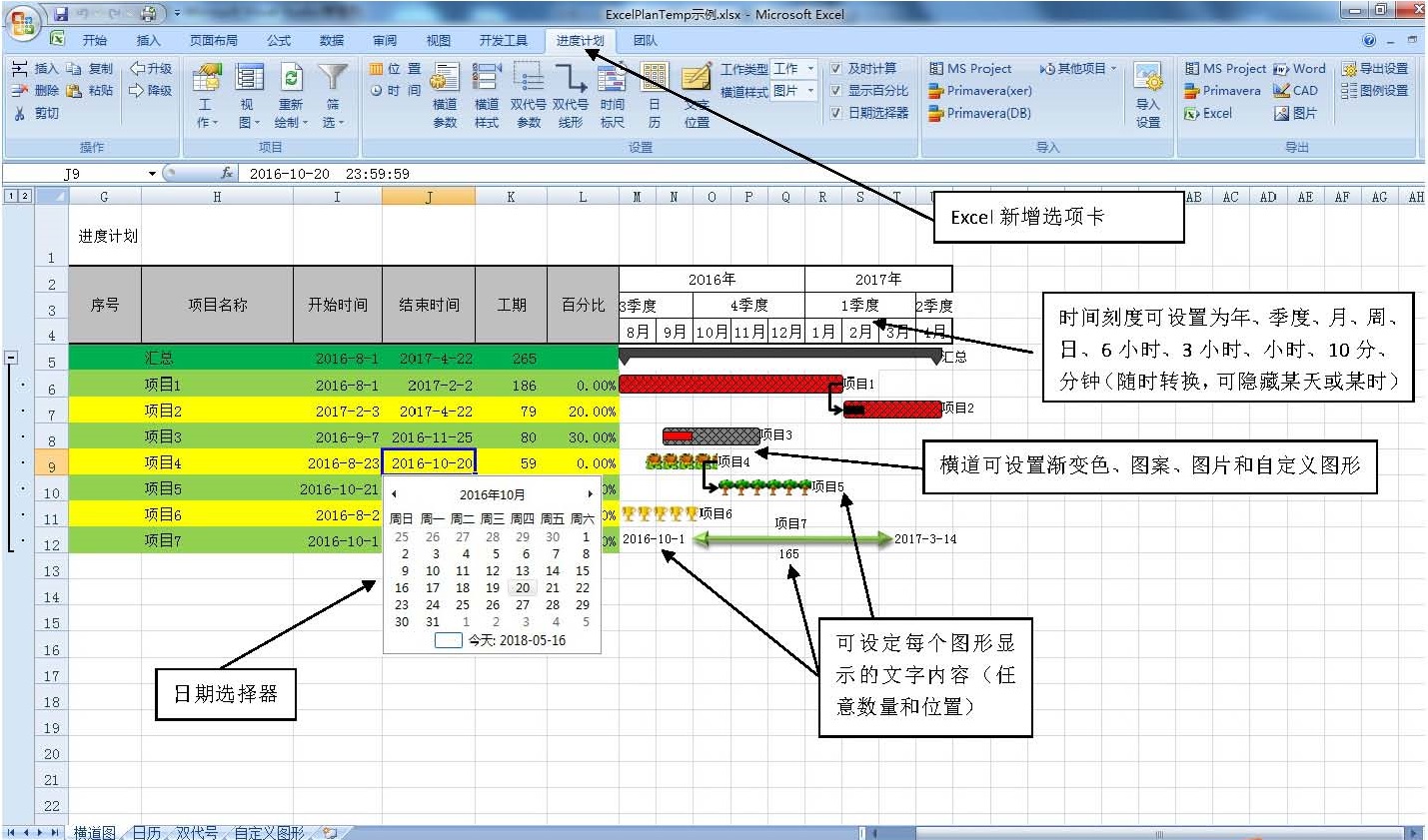Open the 横道样式 bar style icon
Viewport: 1428px width, 840px height.
click(x=487, y=79)
